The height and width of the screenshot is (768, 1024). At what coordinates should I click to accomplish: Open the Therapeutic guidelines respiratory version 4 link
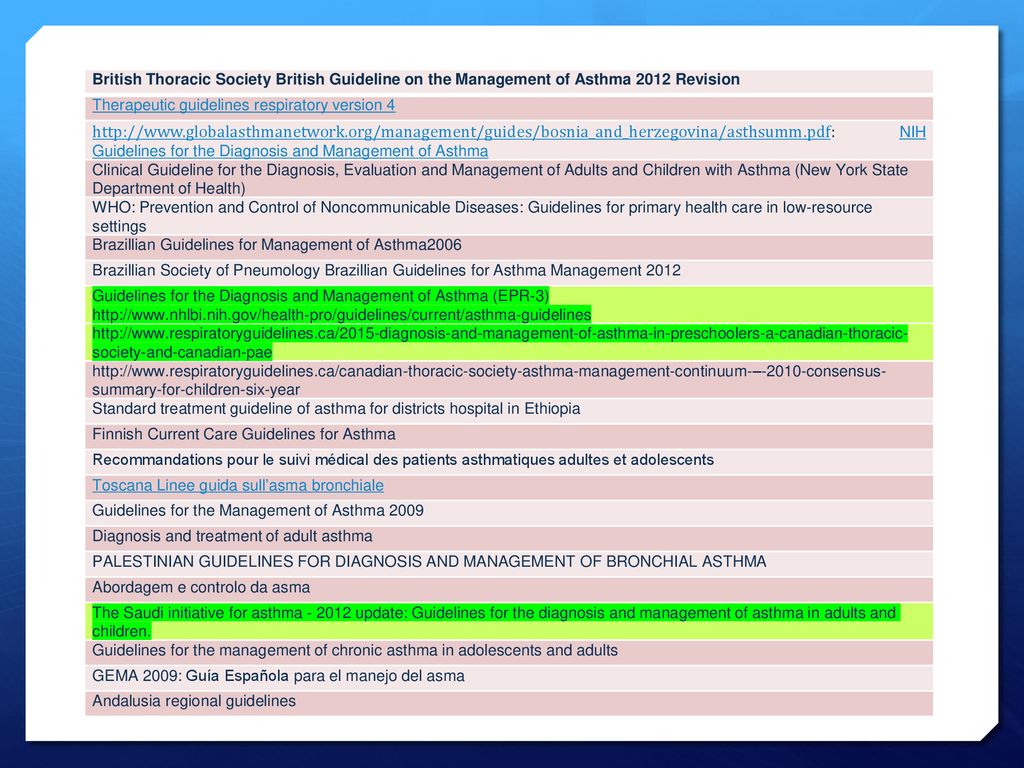point(244,105)
